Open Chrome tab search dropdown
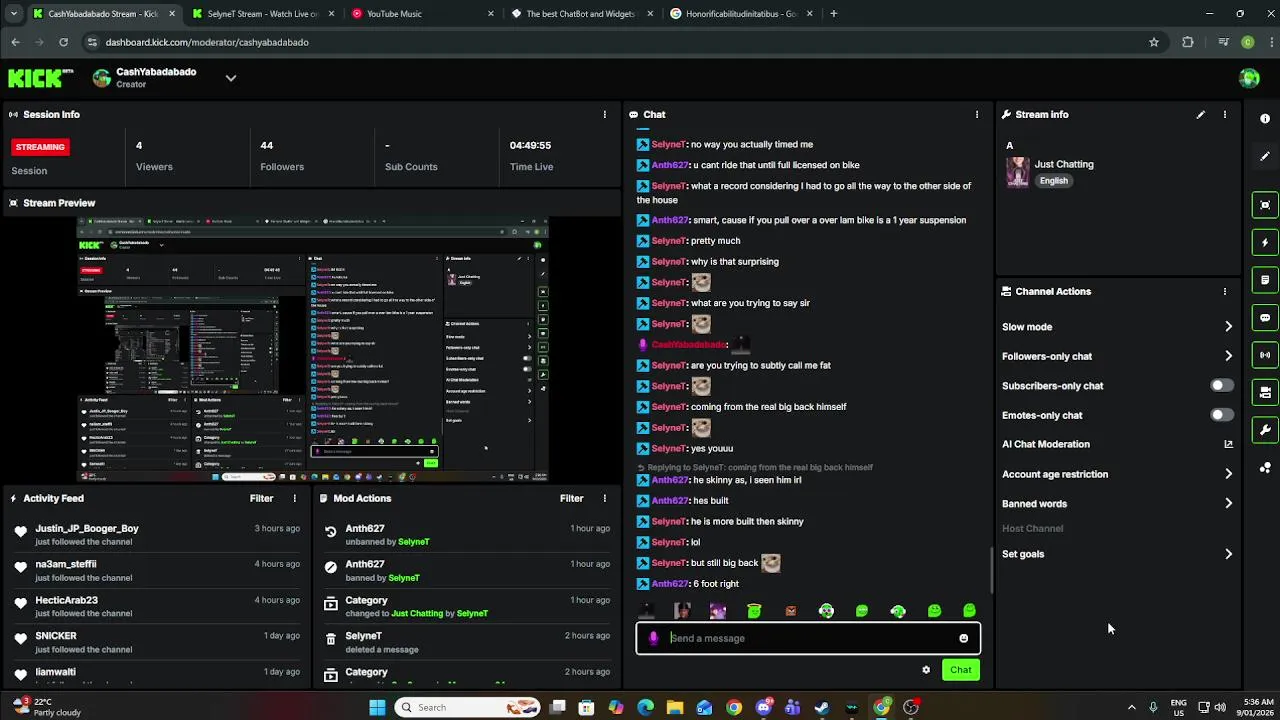Image resolution: width=1280 pixels, height=720 pixels. (13, 14)
